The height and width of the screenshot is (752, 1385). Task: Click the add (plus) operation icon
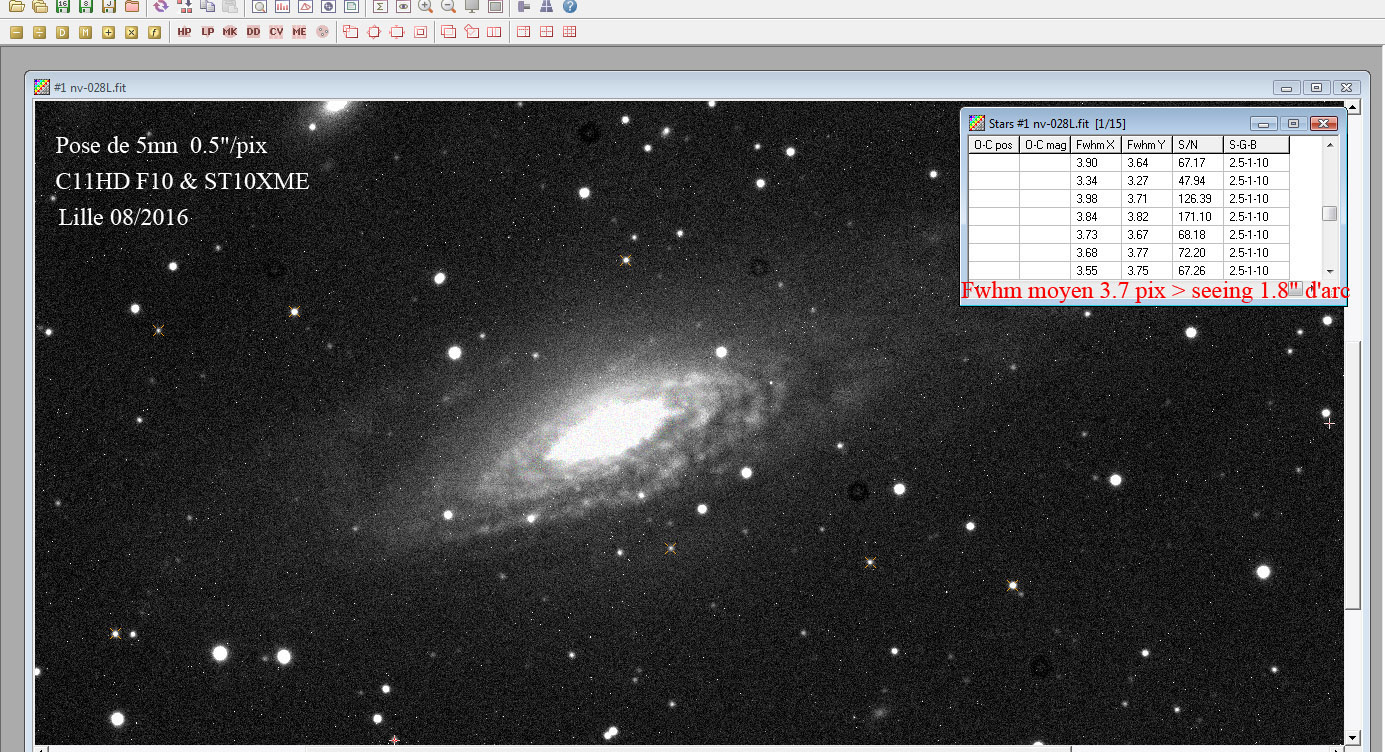point(108,32)
